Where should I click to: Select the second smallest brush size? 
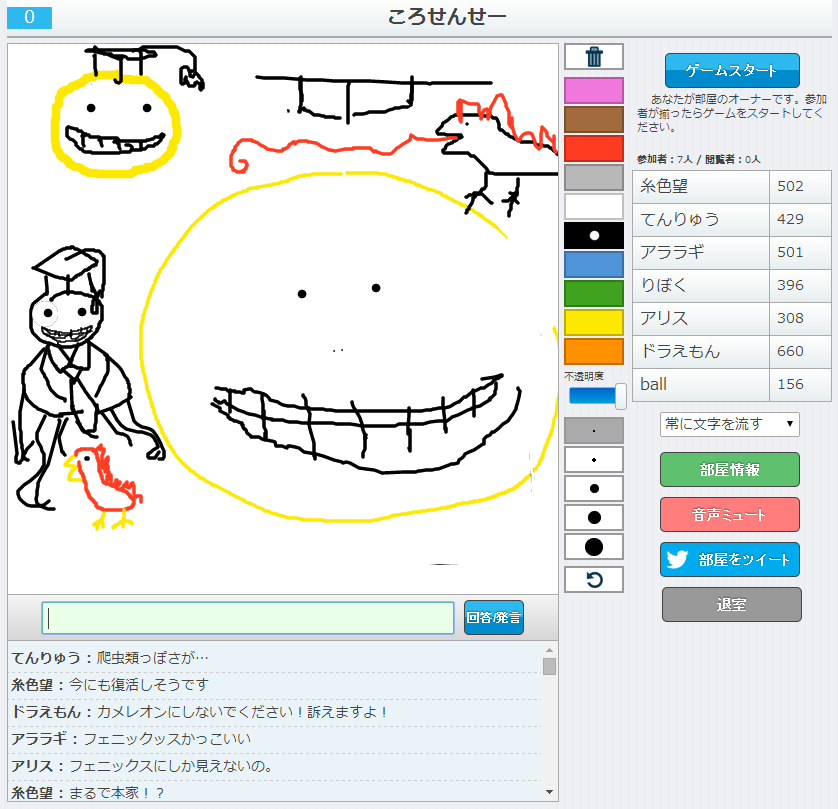594,460
